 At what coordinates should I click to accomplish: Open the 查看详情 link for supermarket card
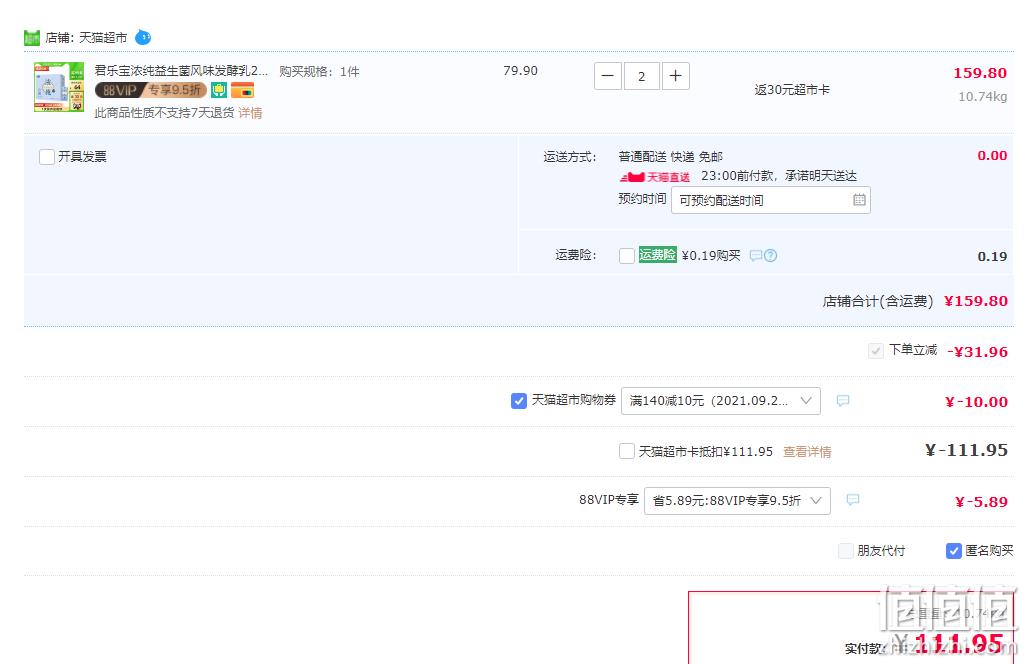tap(807, 452)
